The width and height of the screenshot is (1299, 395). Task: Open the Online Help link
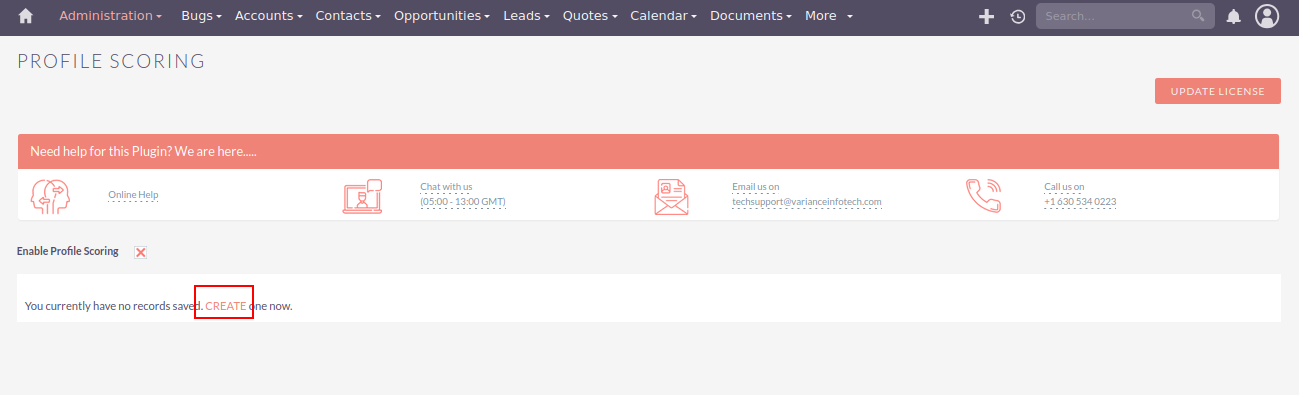133,195
